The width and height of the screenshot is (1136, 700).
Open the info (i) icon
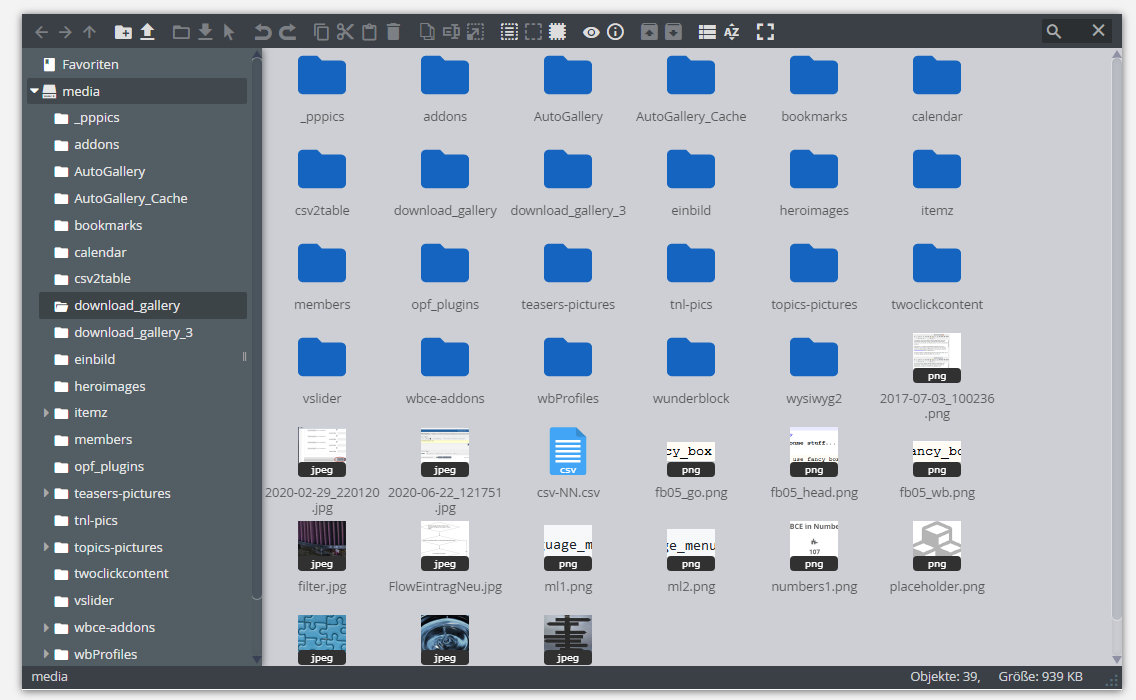pos(616,32)
